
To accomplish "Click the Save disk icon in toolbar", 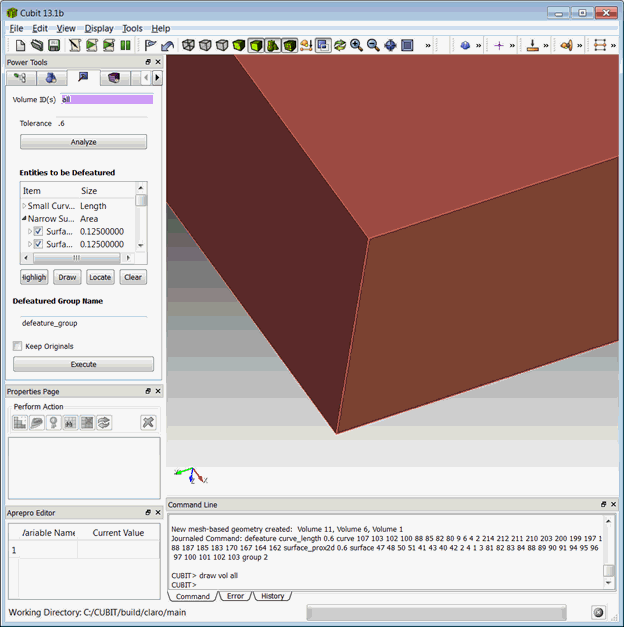I will tap(54, 46).
